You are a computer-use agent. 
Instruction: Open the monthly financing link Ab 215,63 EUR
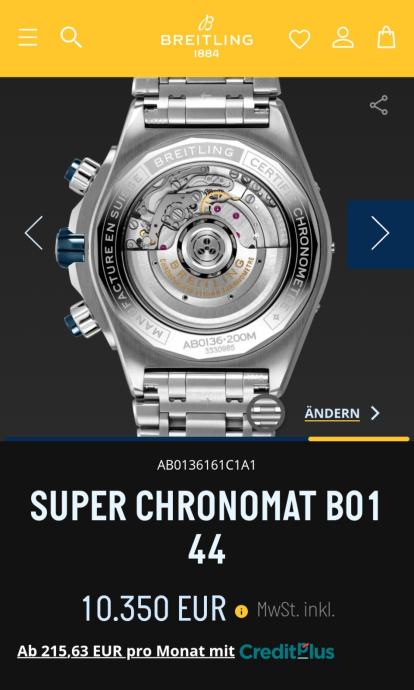pyautogui.click(x=126, y=652)
